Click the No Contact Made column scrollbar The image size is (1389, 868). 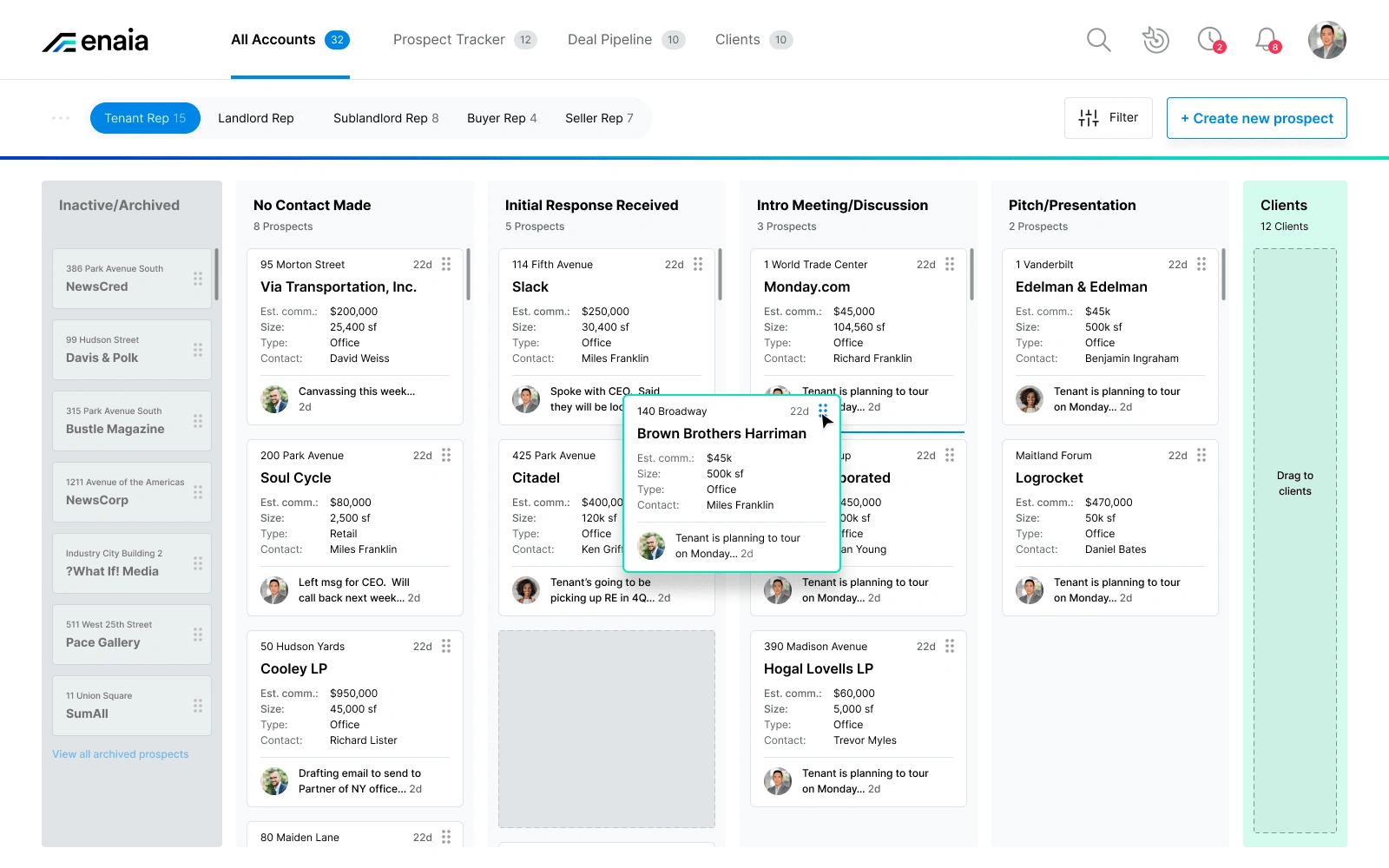[468, 274]
